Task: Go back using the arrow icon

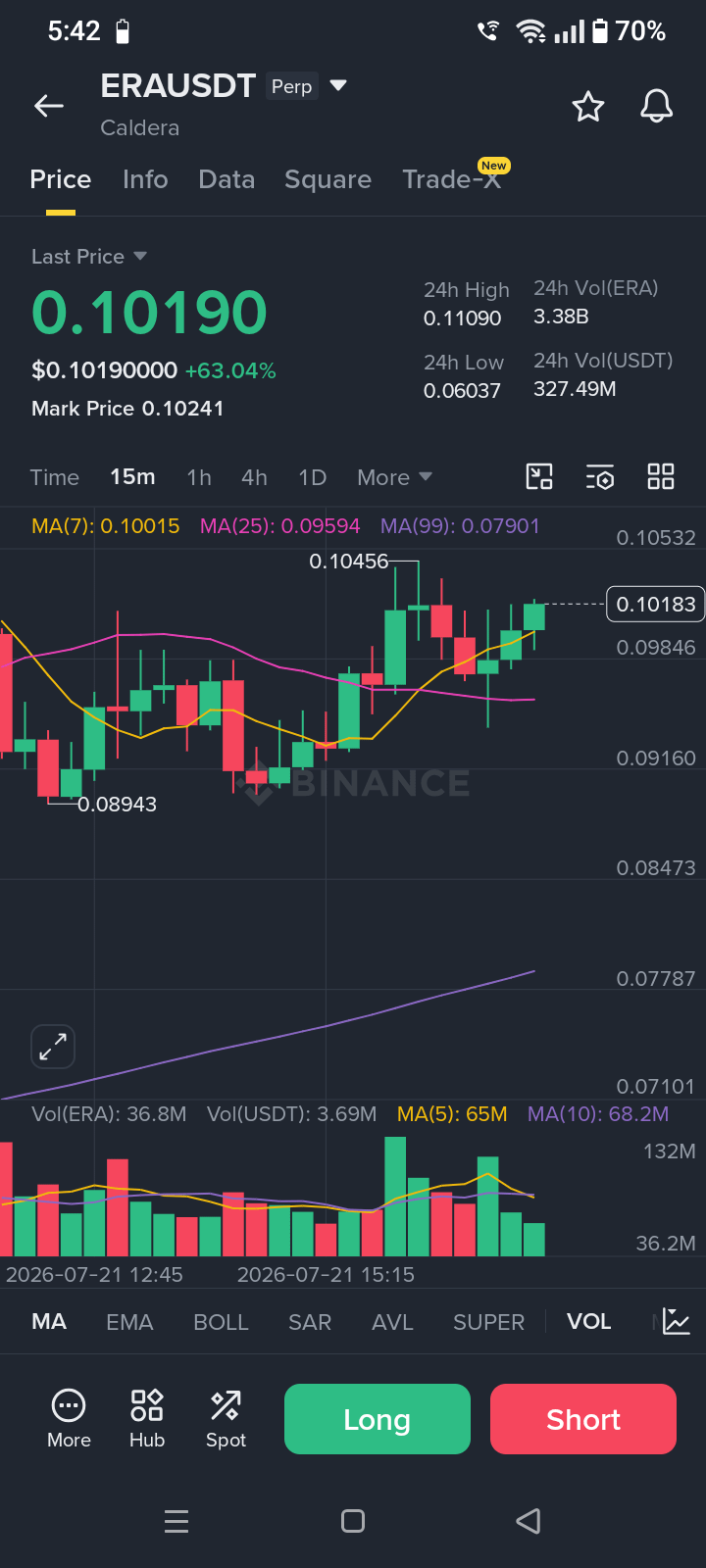Action: click(49, 106)
